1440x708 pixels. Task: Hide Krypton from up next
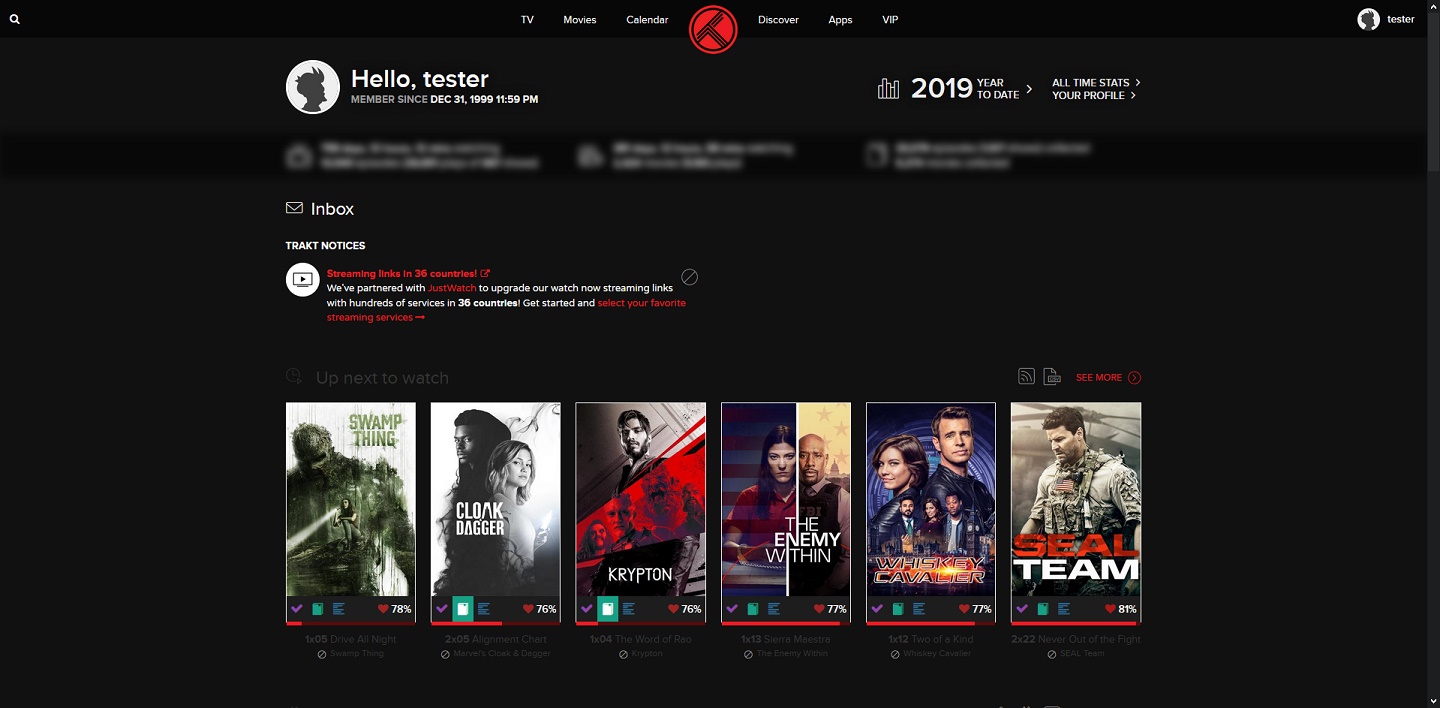(623, 654)
